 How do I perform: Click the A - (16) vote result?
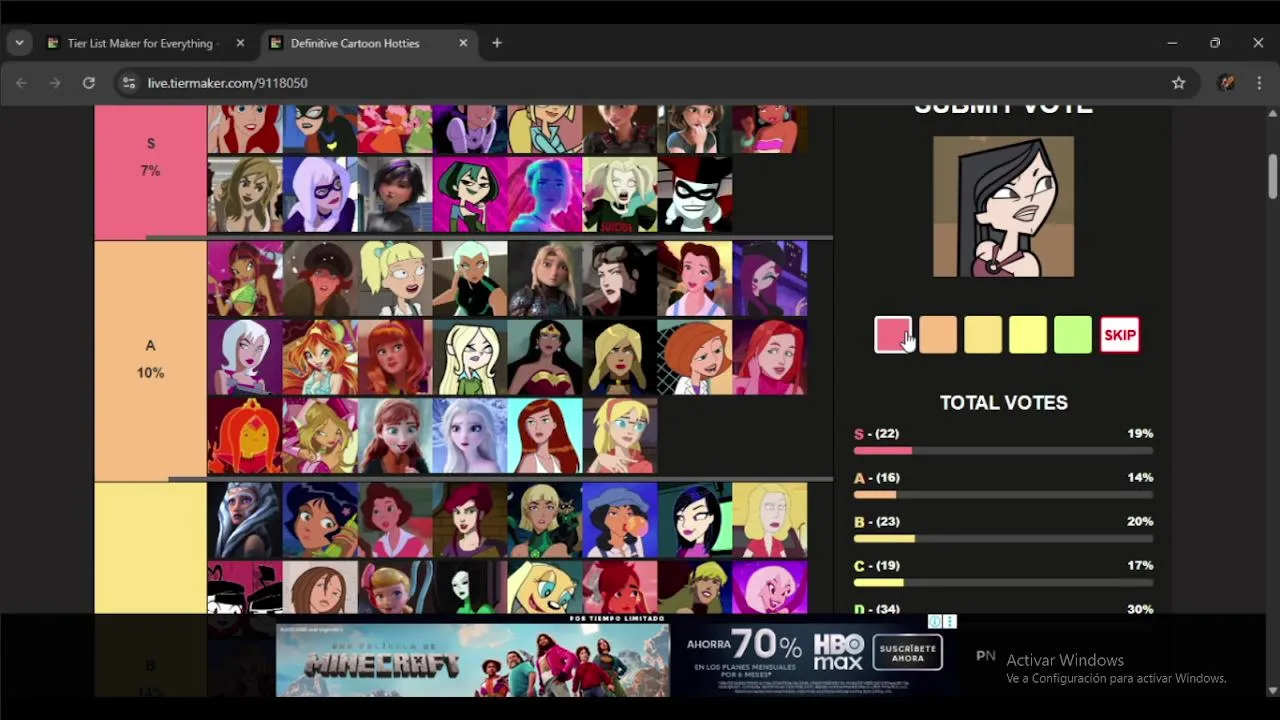click(876, 477)
